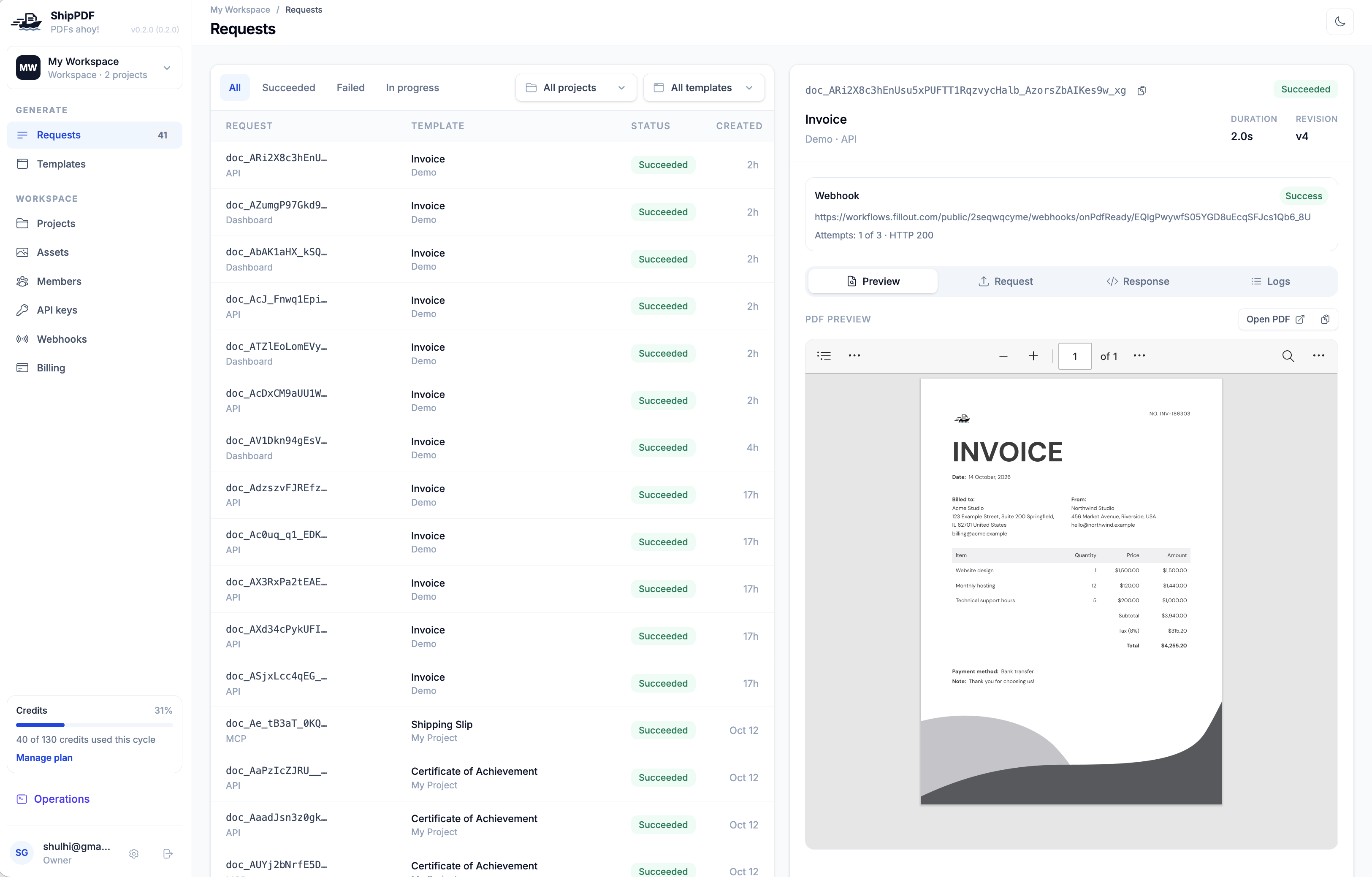Expand the My Workspace switcher
1372x877 pixels.
(95, 68)
